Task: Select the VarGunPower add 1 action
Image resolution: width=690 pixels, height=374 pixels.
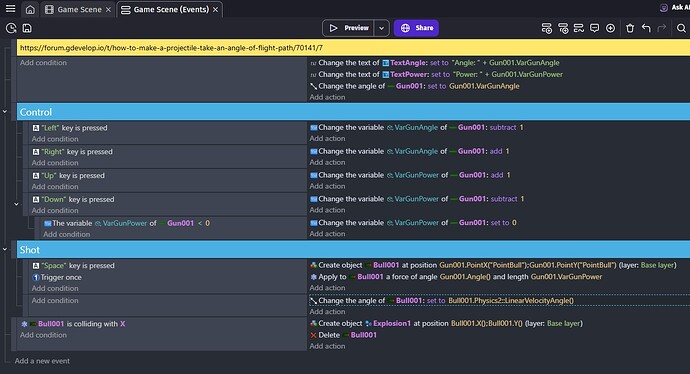Action: (410, 175)
